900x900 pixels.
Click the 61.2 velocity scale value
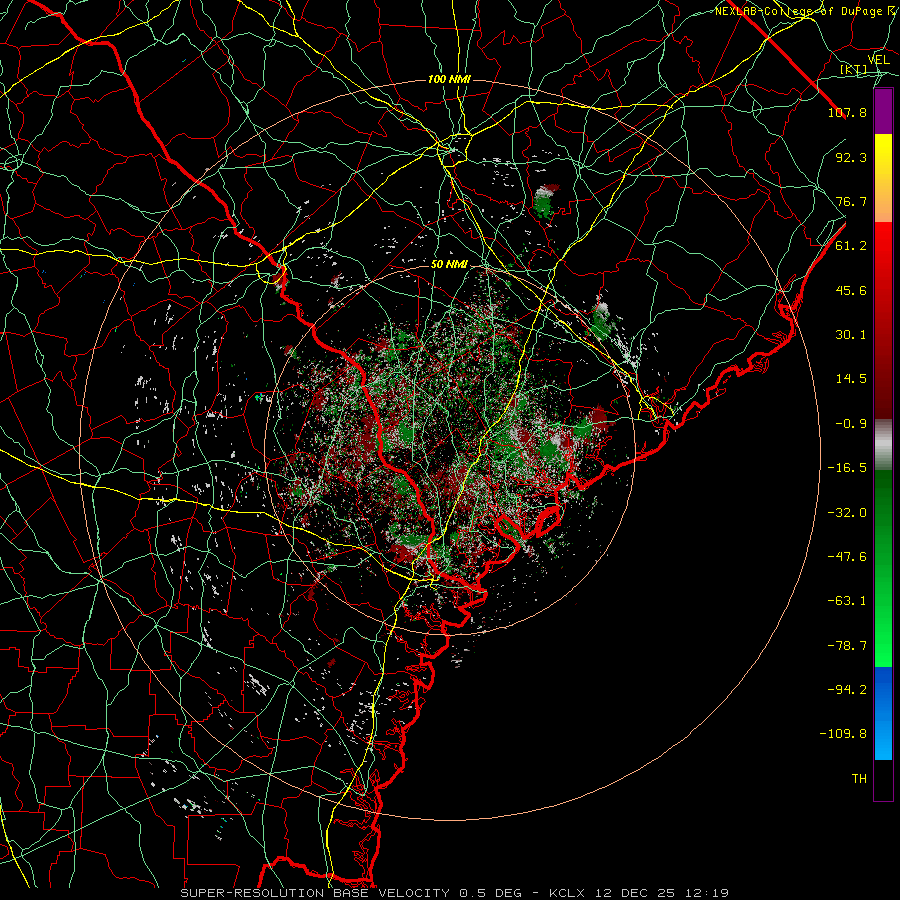click(851, 246)
